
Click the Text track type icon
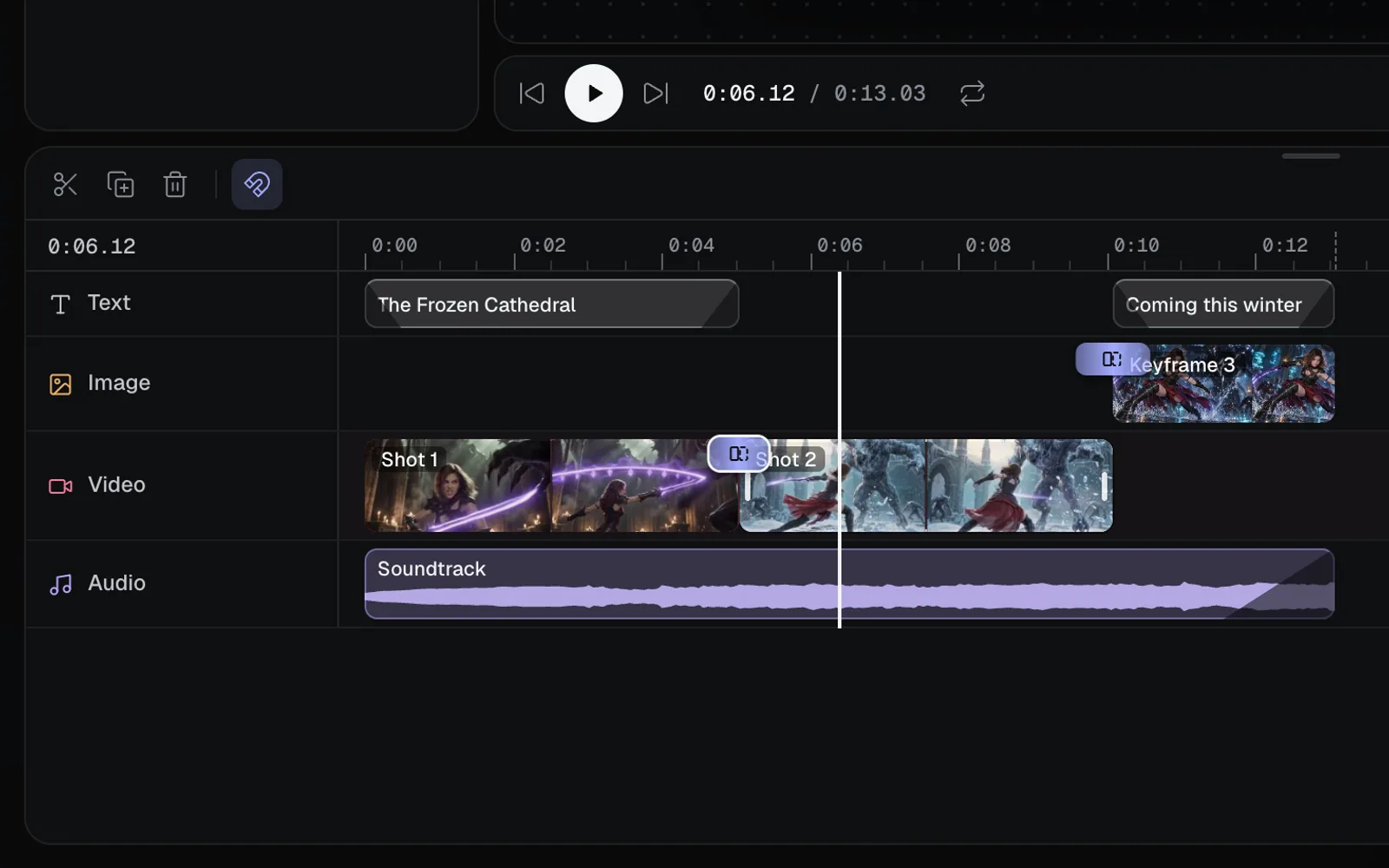click(60, 304)
